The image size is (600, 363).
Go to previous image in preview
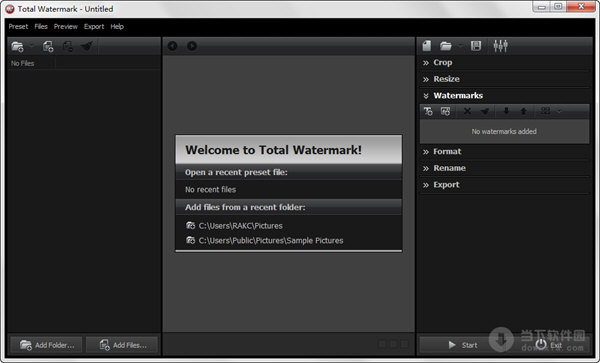point(172,46)
